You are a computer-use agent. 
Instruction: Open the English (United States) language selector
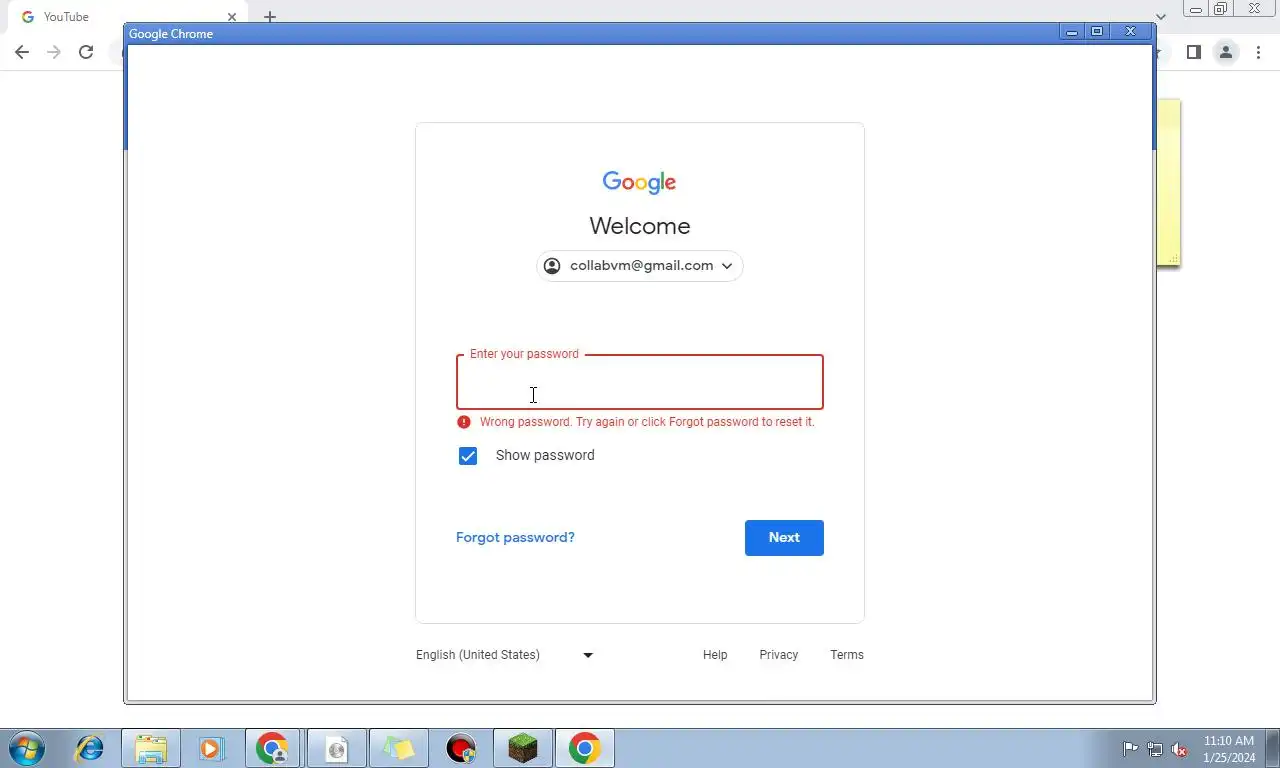pyautogui.click(x=505, y=655)
